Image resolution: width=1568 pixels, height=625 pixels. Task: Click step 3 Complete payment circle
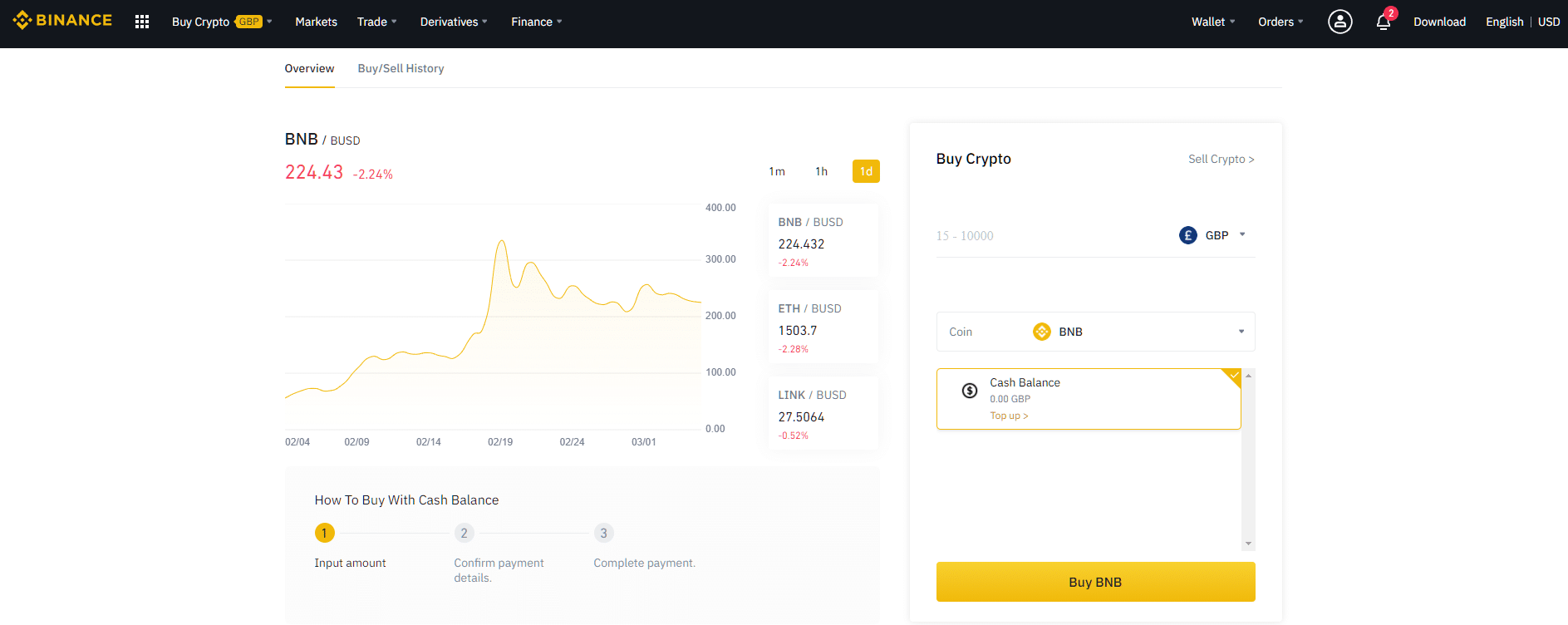coord(604,533)
